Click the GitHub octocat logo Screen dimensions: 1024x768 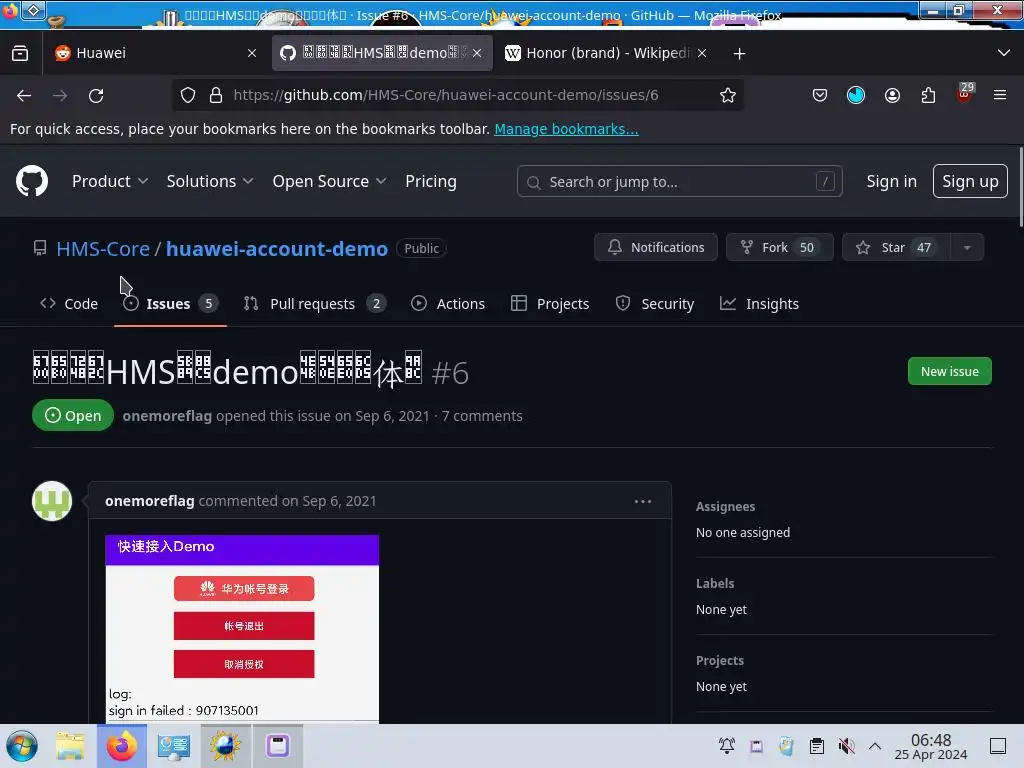[32, 181]
